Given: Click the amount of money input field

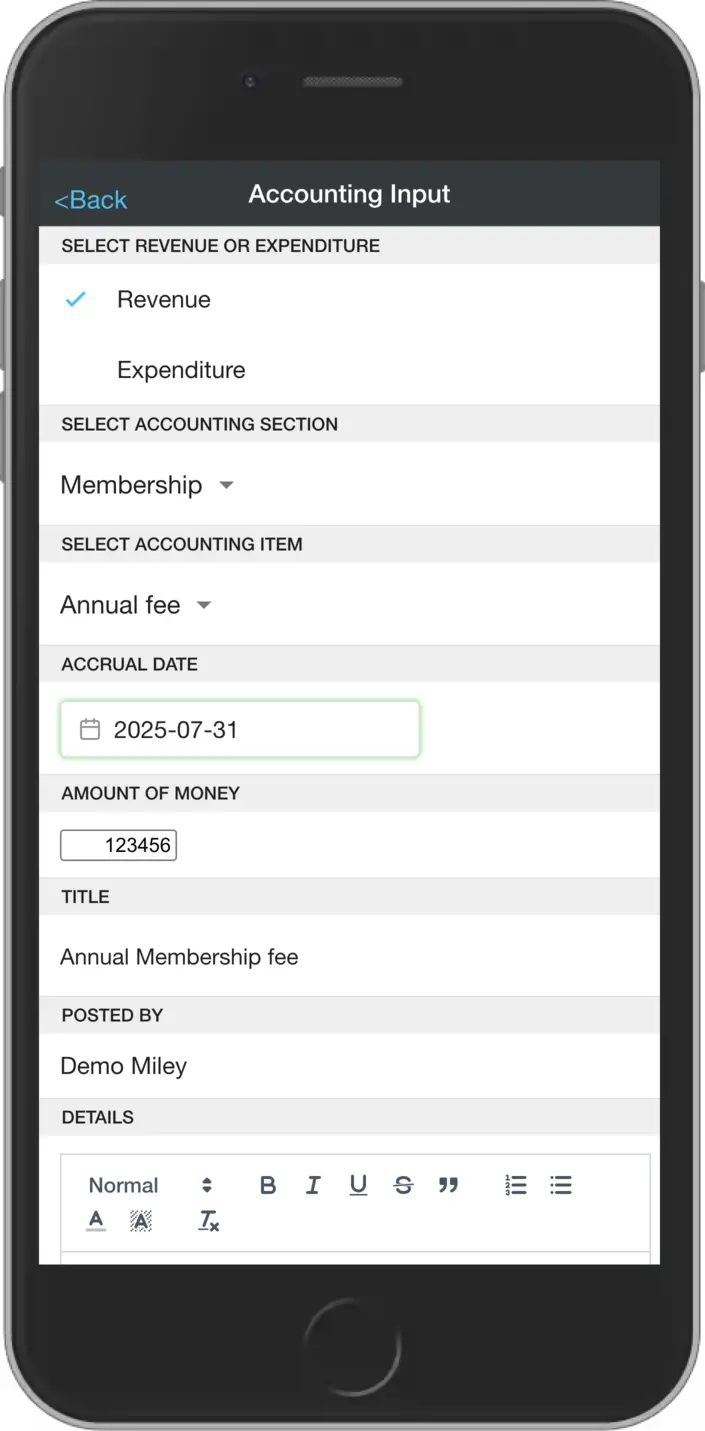Looking at the screenshot, I should pos(118,845).
